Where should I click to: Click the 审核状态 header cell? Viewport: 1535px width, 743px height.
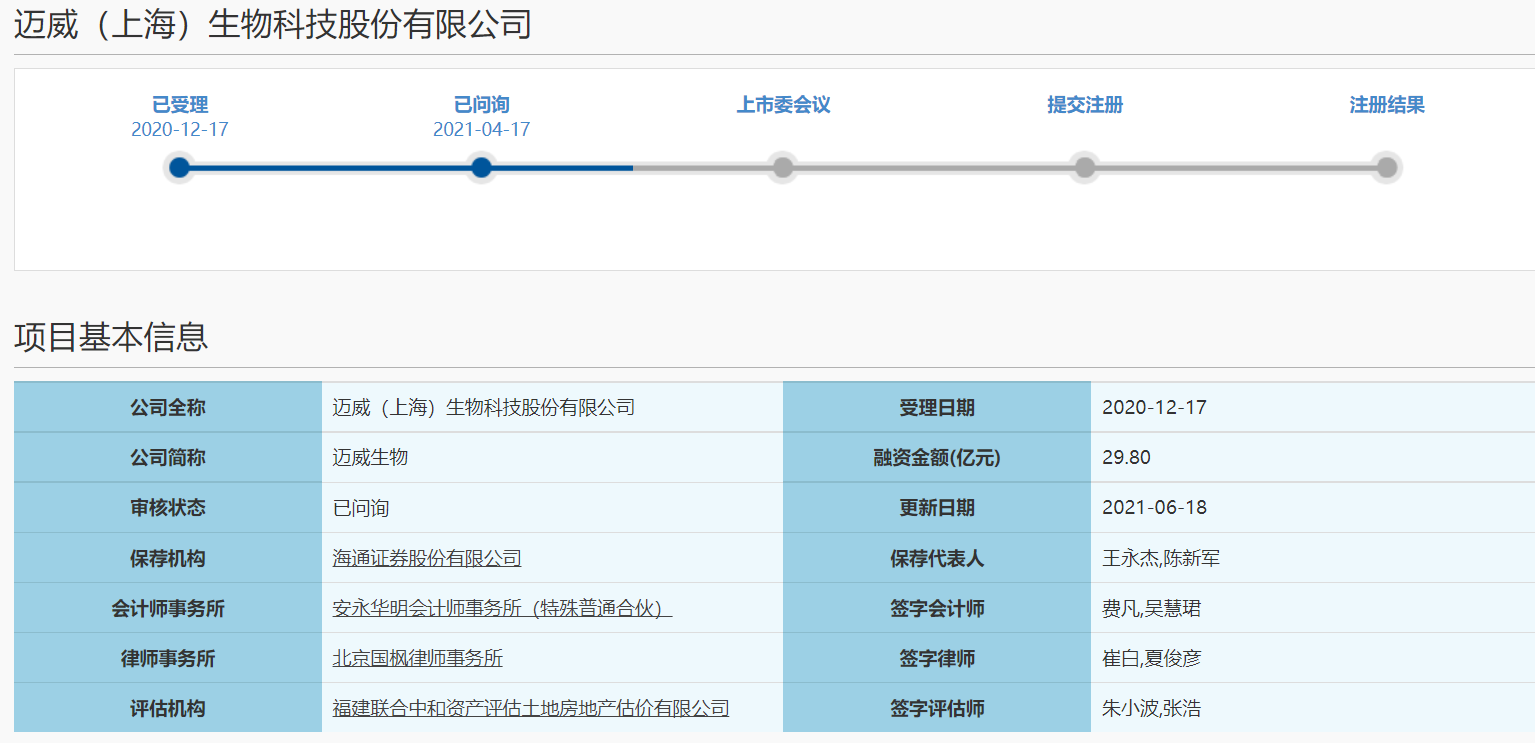(x=168, y=508)
